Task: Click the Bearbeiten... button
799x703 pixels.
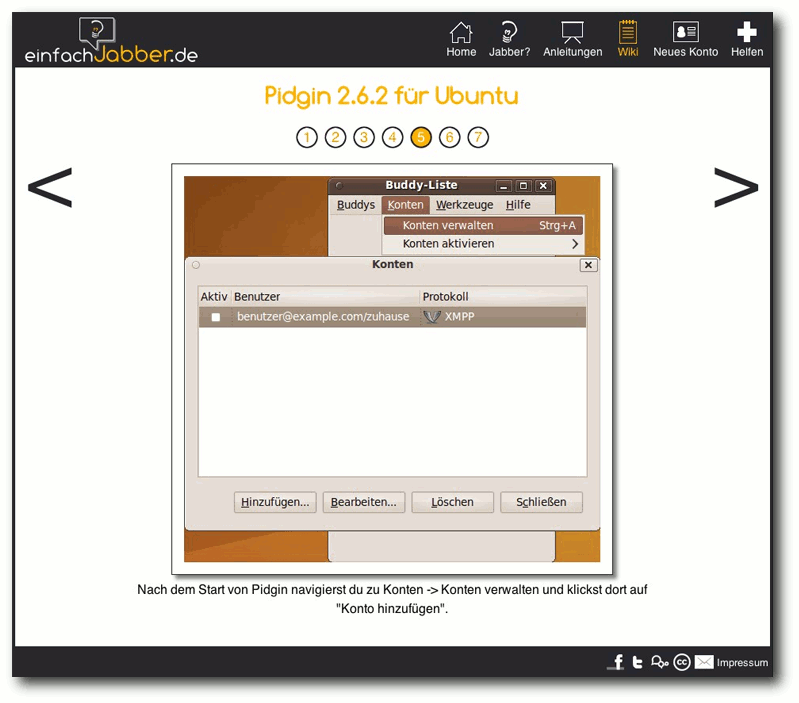Action: tap(364, 502)
